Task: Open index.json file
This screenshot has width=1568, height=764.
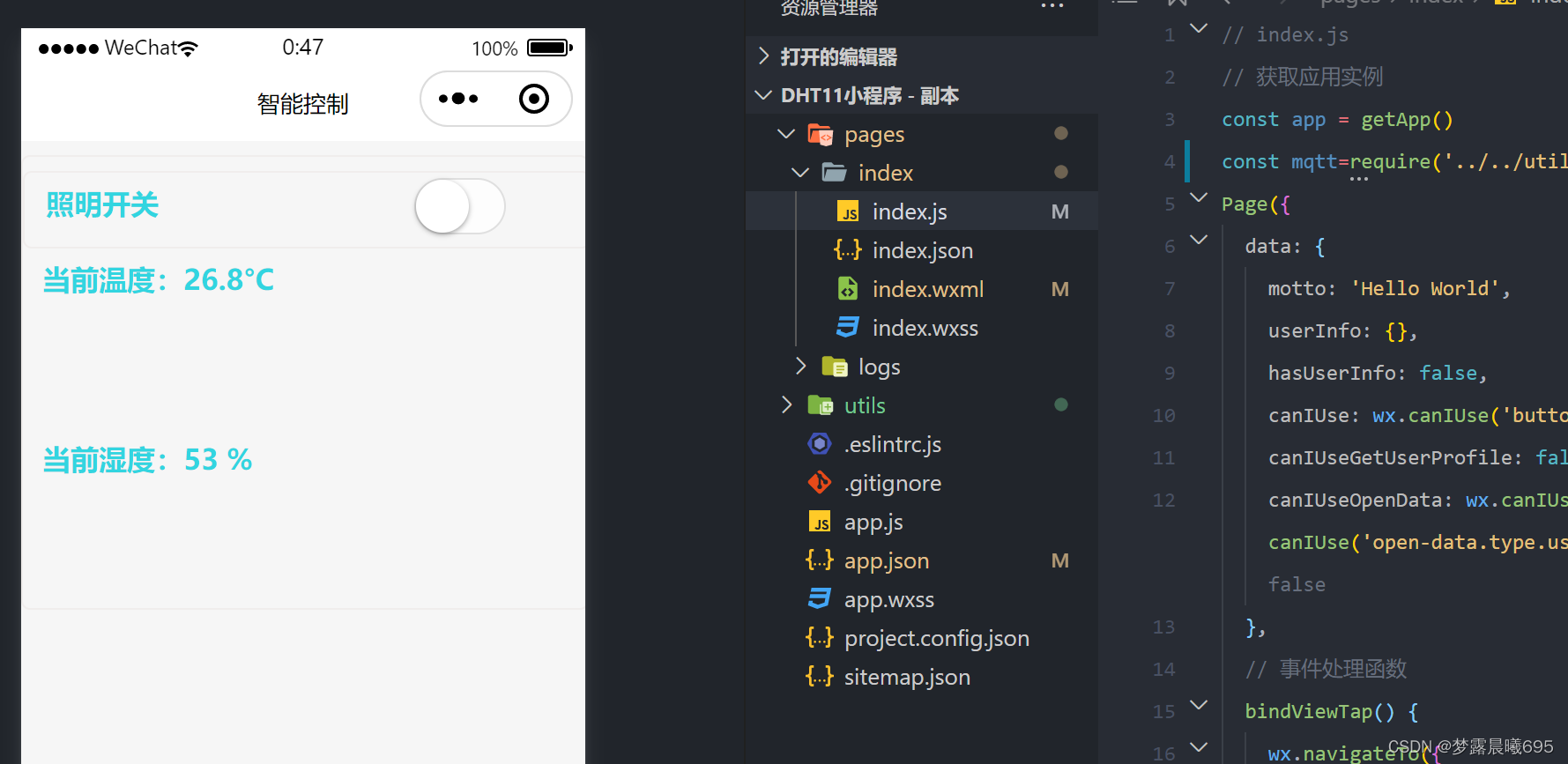Action: click(922, 250)
